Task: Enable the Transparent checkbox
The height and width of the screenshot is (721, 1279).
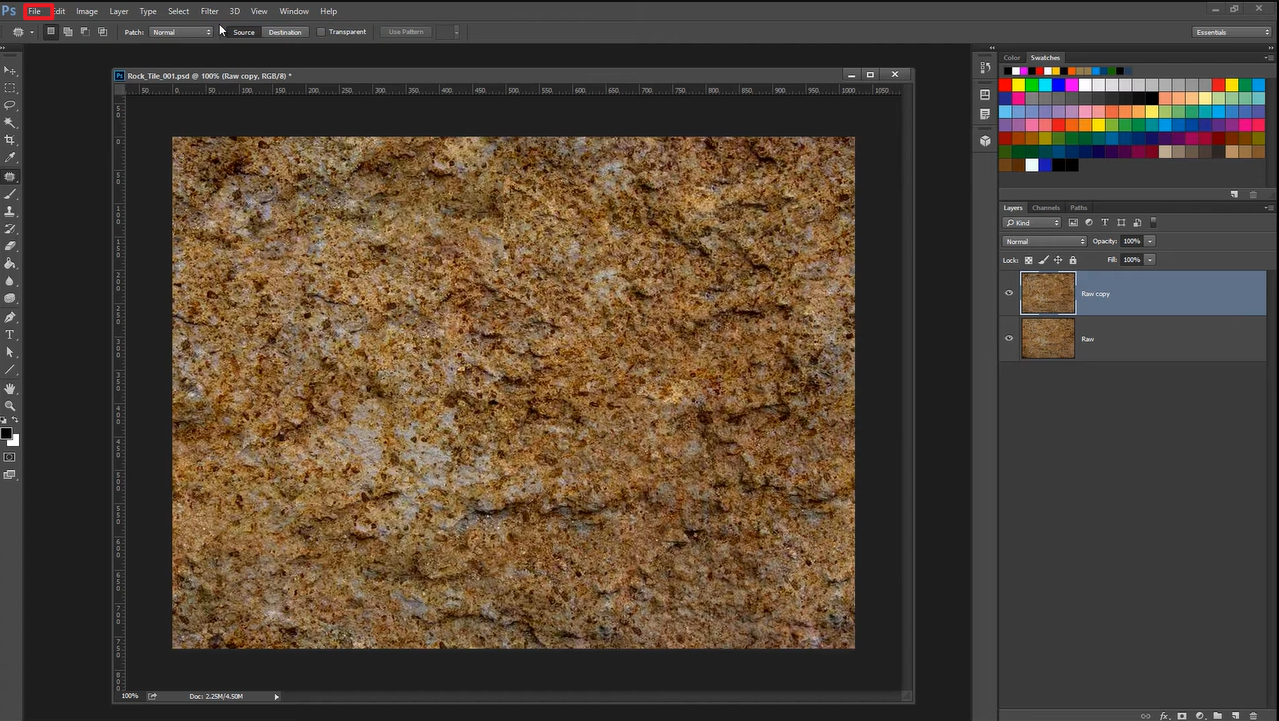Action: pos(321,32)
